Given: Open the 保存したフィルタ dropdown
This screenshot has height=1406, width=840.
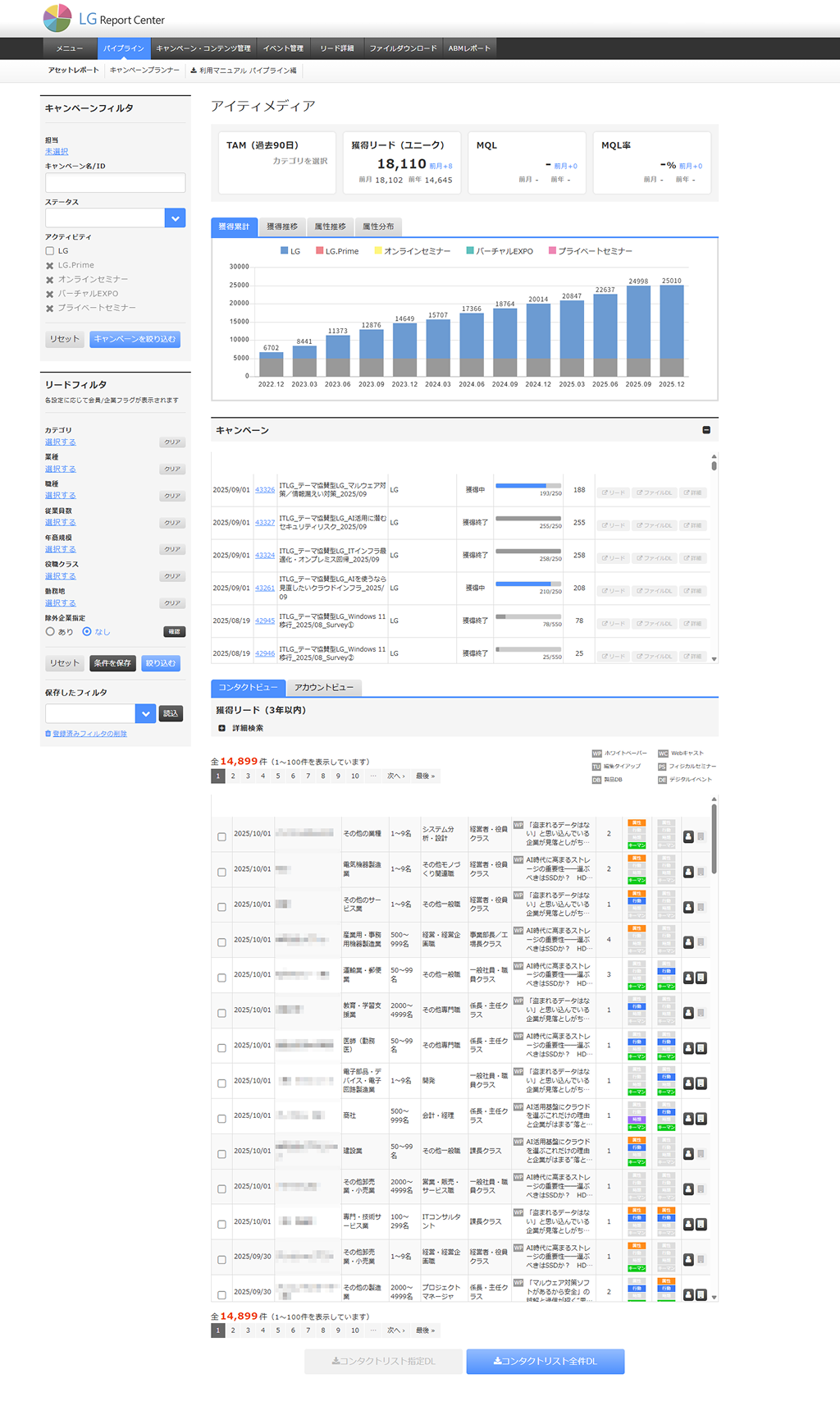Looking at the screenshot, I should 145,714.
